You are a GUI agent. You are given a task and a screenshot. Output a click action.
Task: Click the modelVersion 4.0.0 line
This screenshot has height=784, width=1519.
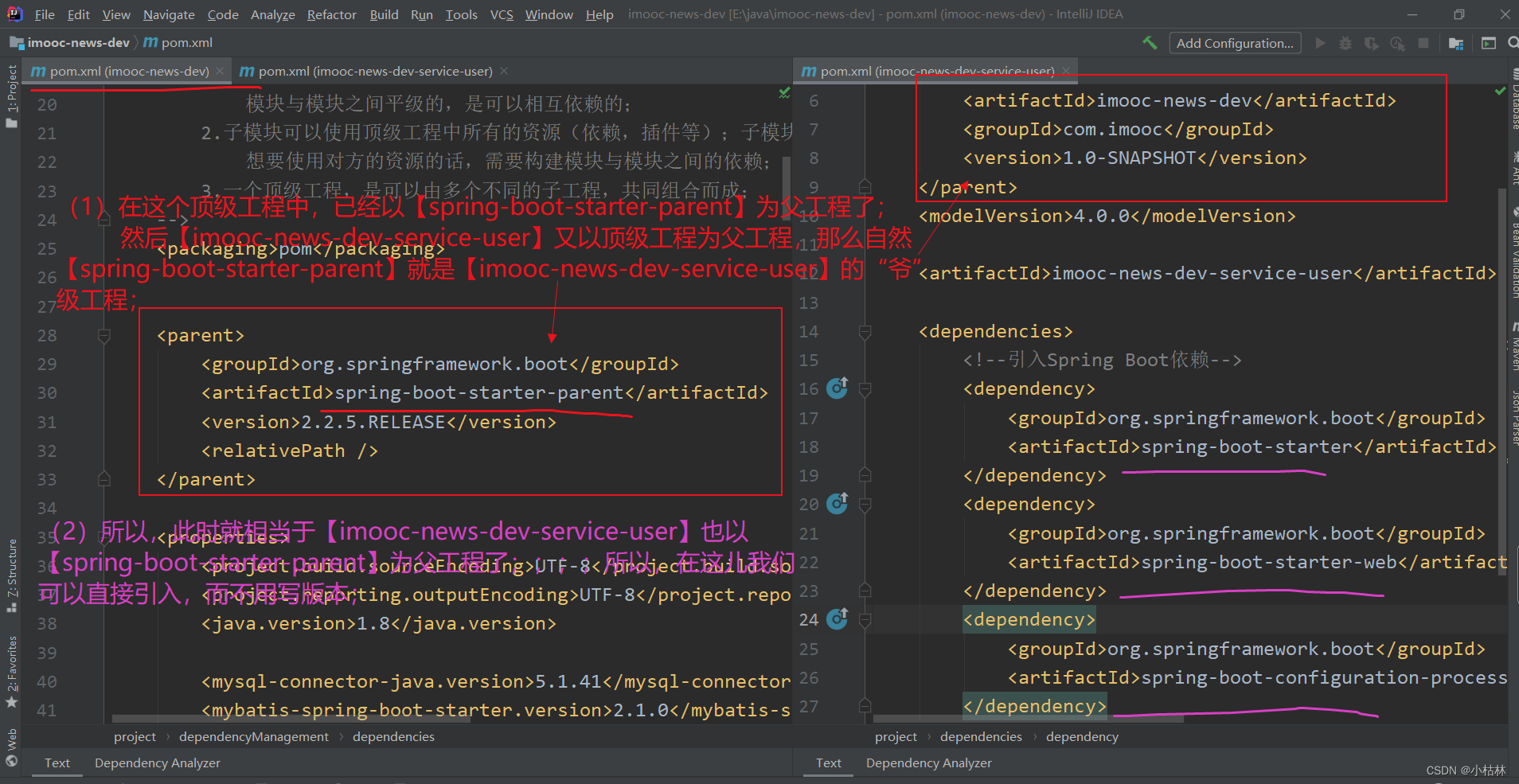pos(1107,216)
